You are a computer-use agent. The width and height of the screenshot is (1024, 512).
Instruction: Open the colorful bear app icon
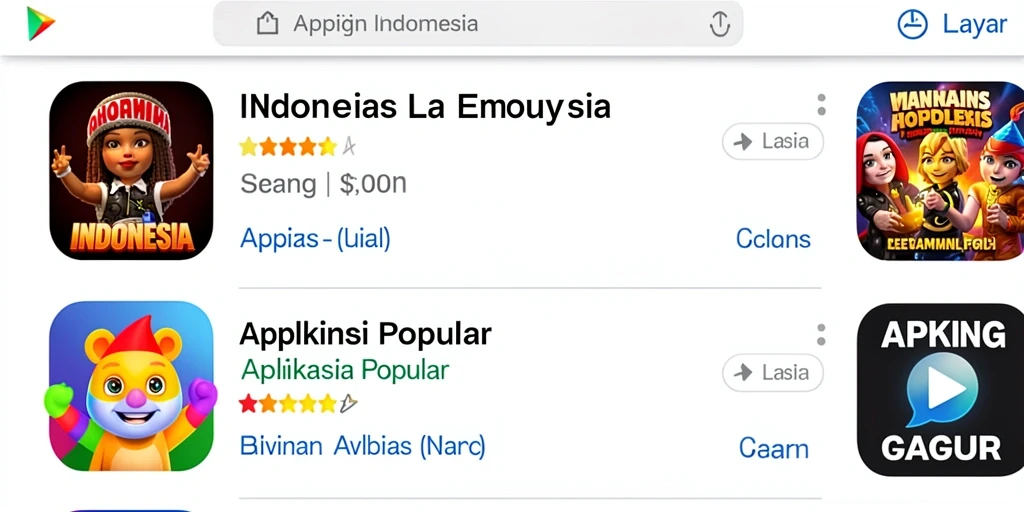(x=131, y=386)
